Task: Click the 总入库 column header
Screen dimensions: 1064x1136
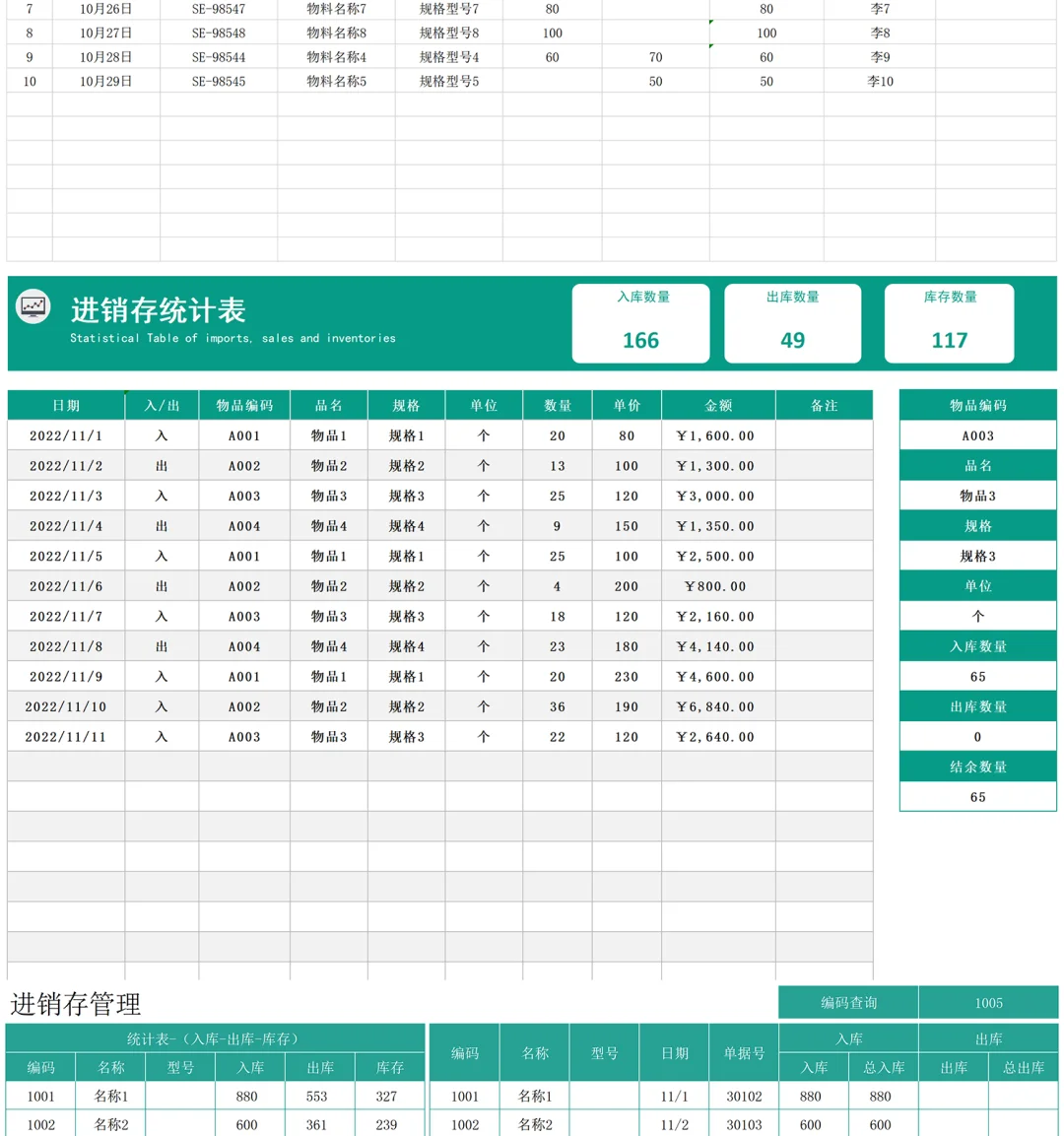Action: pos(884,1067)
